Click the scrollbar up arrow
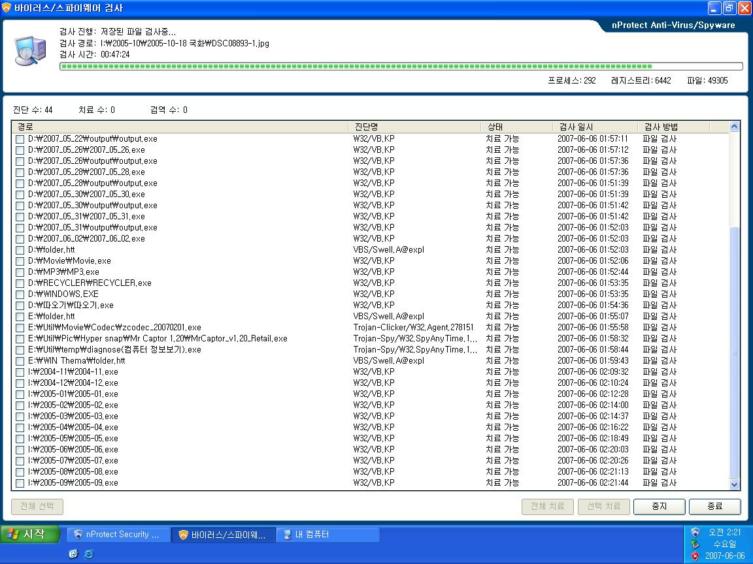This screenshot has height=564, width=753. (734, 127)
